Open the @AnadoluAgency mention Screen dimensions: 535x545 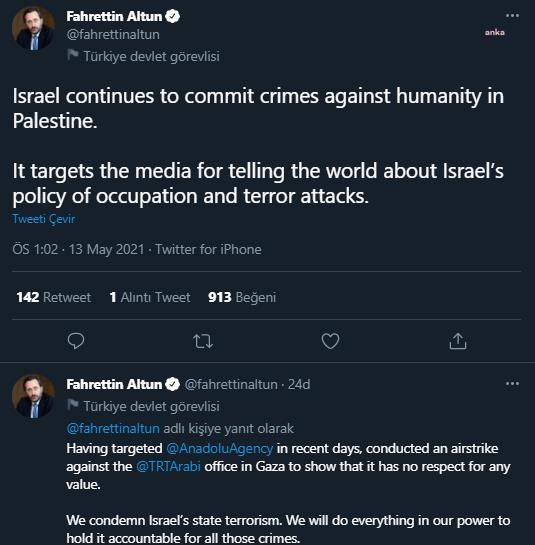[220, 448]
